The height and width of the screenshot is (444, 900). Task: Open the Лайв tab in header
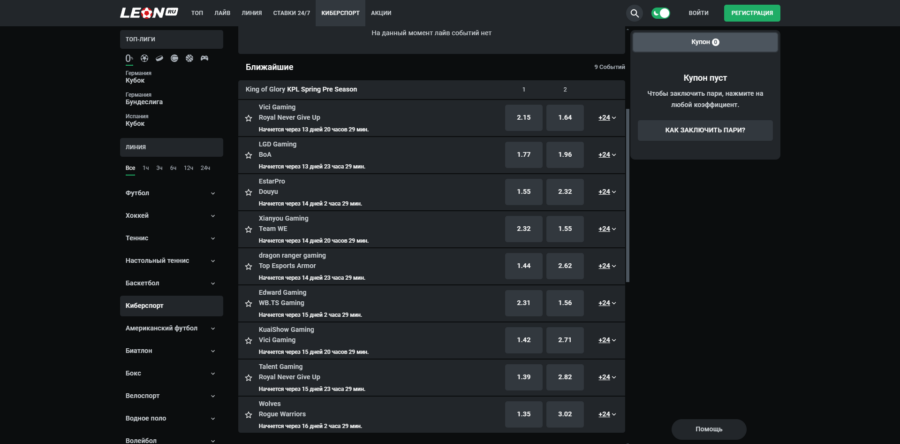222,13
